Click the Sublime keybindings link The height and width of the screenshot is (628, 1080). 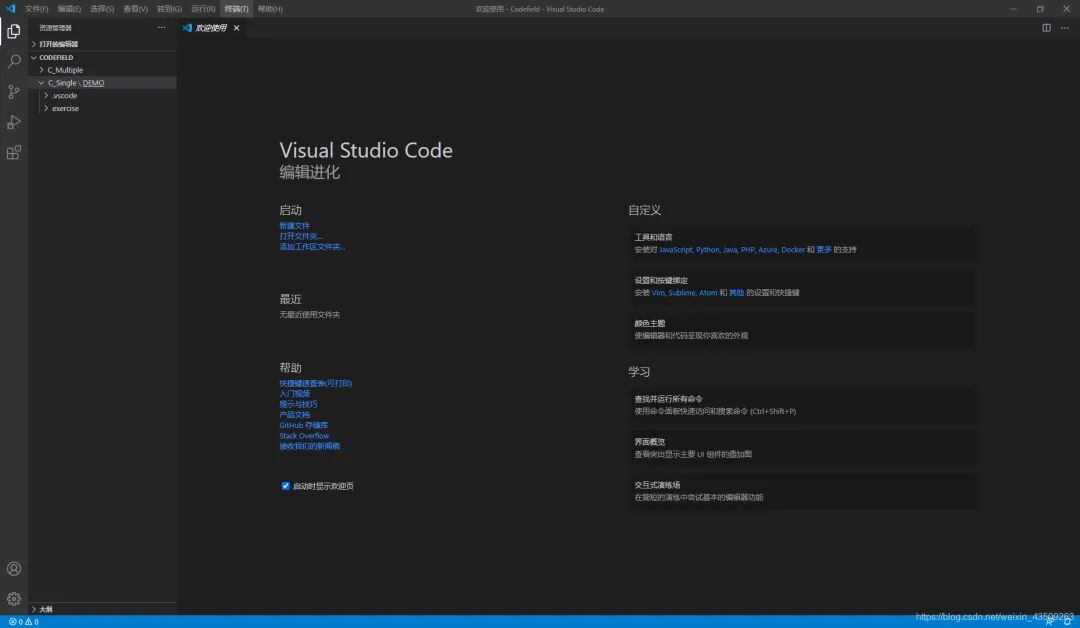pyautogui.click(x=681, y=293)
